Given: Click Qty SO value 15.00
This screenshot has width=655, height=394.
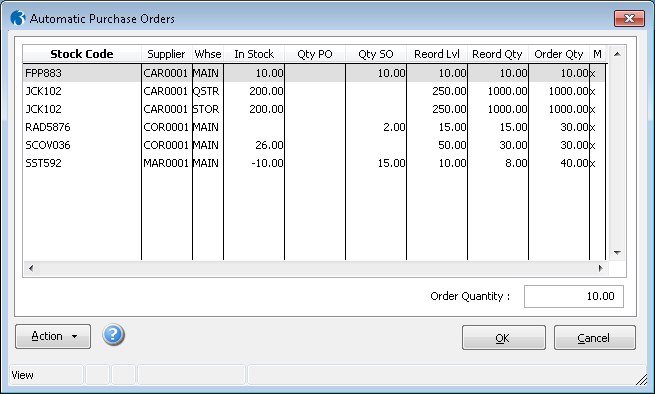Looking at the screenshot, I should [x=391, y=163].
